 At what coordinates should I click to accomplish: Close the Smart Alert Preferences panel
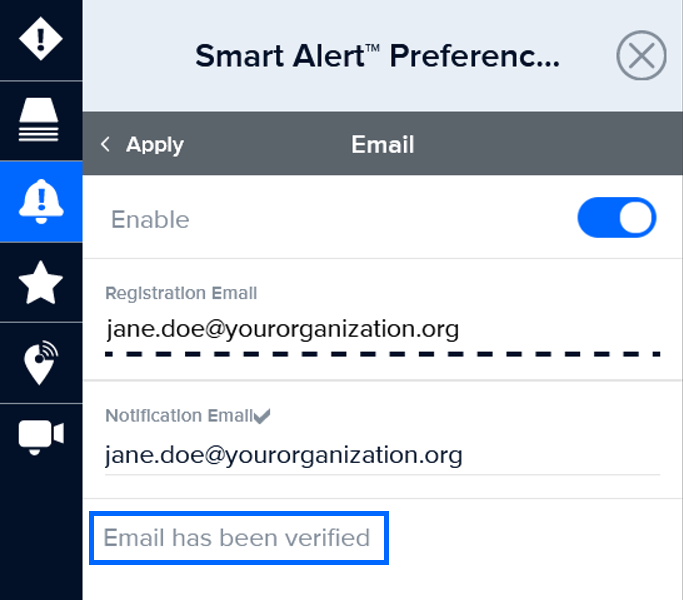click(641, 56)
